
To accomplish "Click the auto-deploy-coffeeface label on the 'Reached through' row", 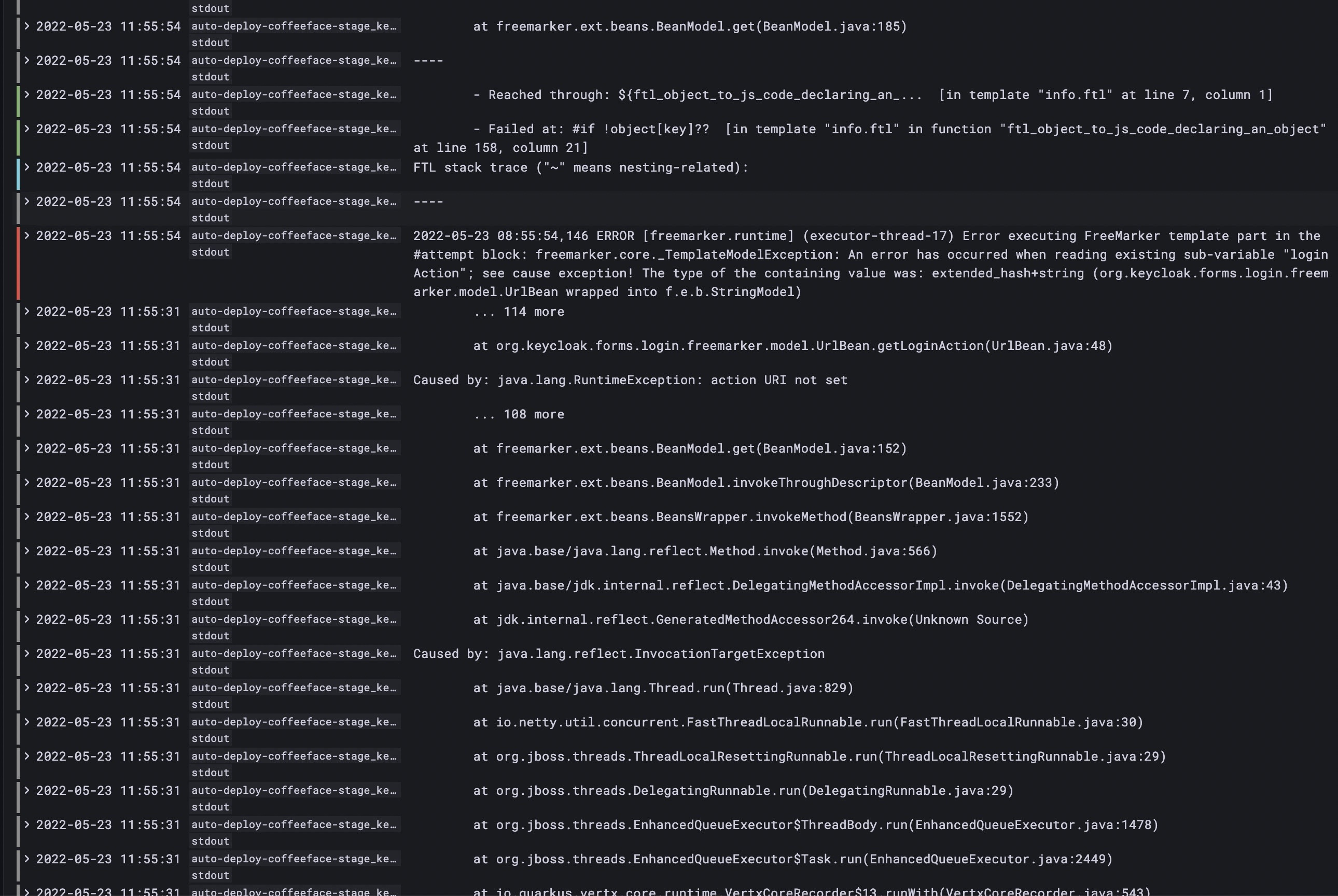I will 295,94.
